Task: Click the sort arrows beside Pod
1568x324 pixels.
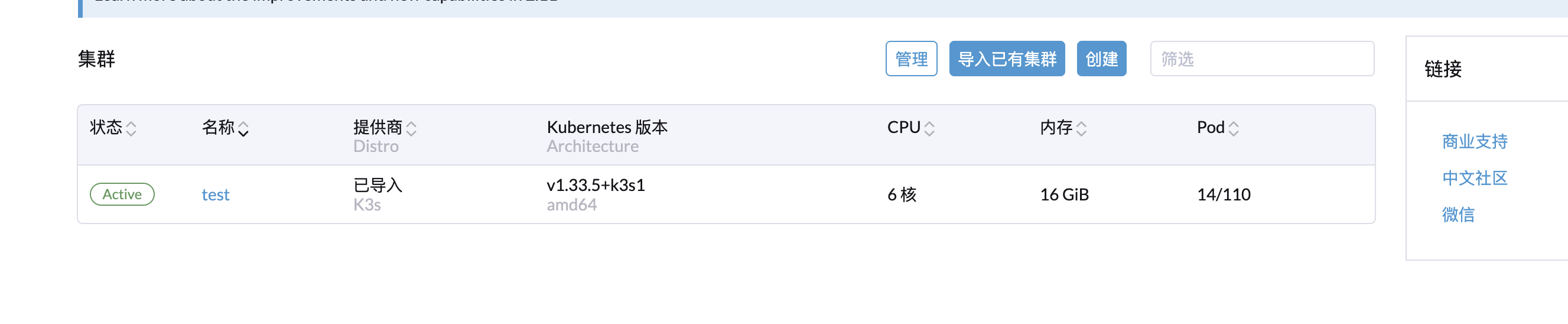Action: pyautogui.click(x=1233, y=128)
